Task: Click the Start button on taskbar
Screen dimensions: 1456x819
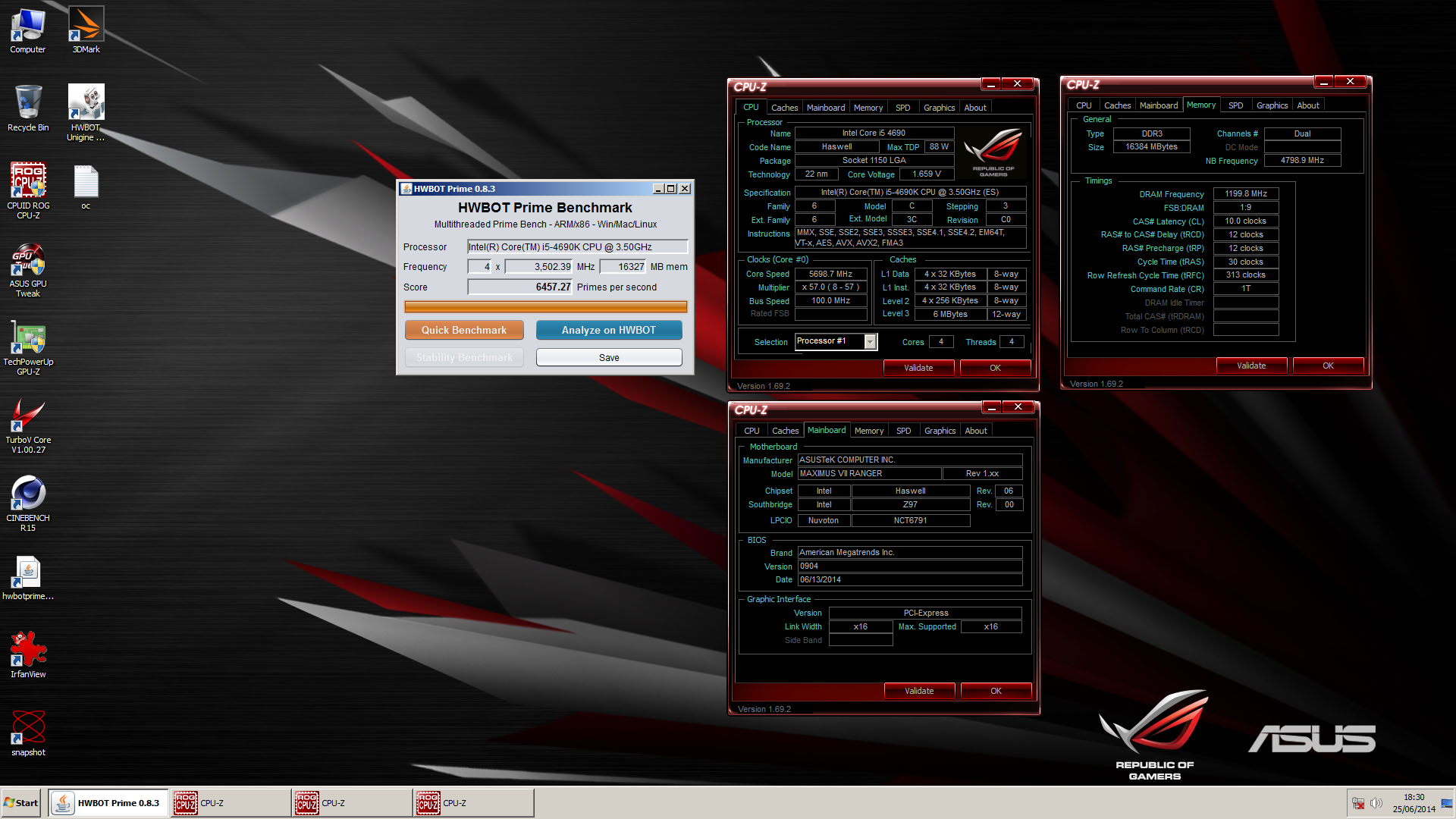Action: pos(21,803)
